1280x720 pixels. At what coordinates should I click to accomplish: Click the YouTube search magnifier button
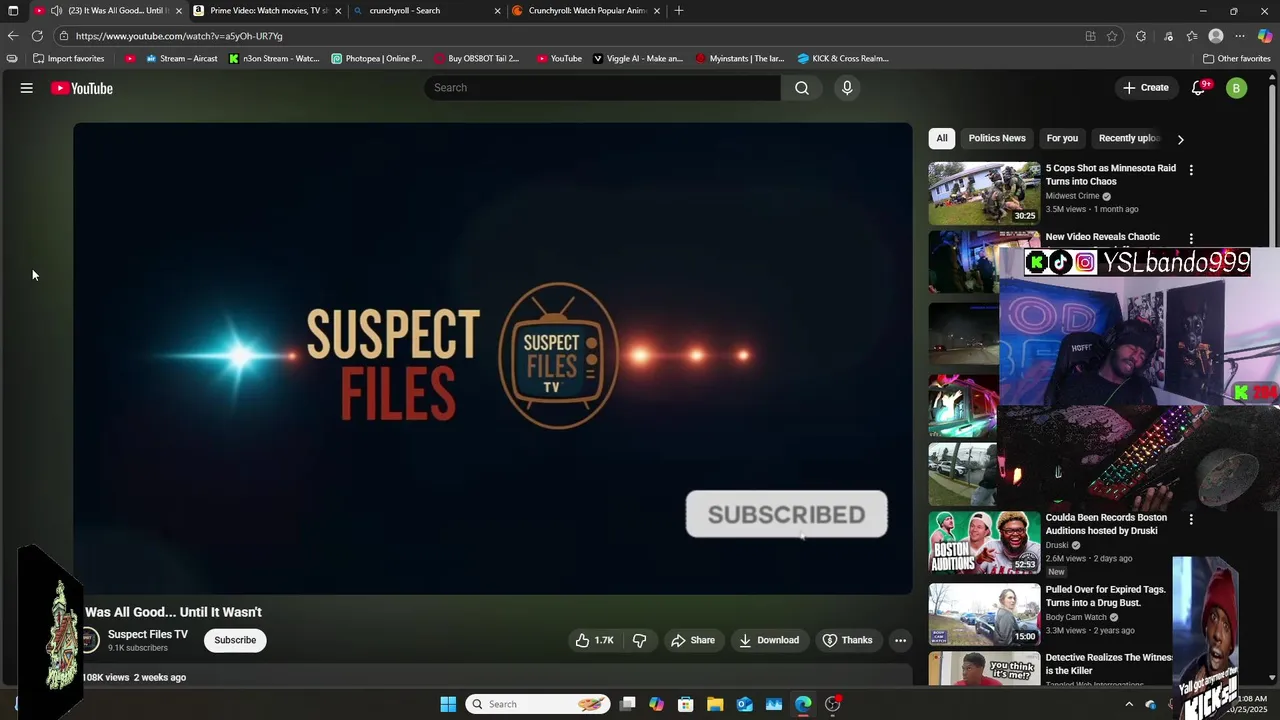tap(801, 88)
